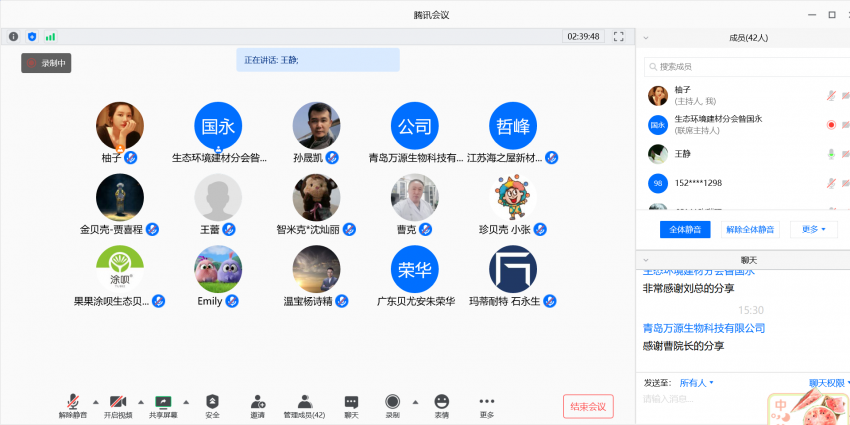Screen dimensions: 850x425
Task: Expand audio options arrow beside 解除静音
Action: click(x=95, y=402)
